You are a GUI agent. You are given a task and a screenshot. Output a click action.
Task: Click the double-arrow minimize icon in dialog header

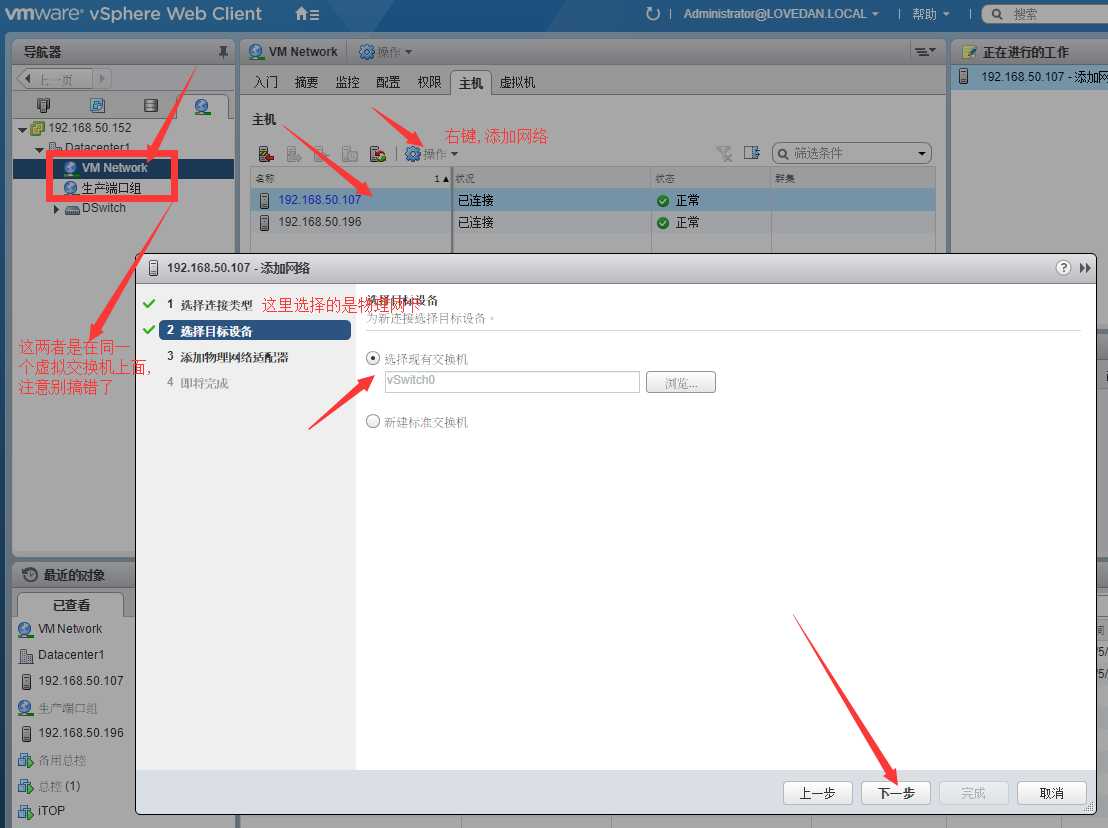tap(1085, 268)
